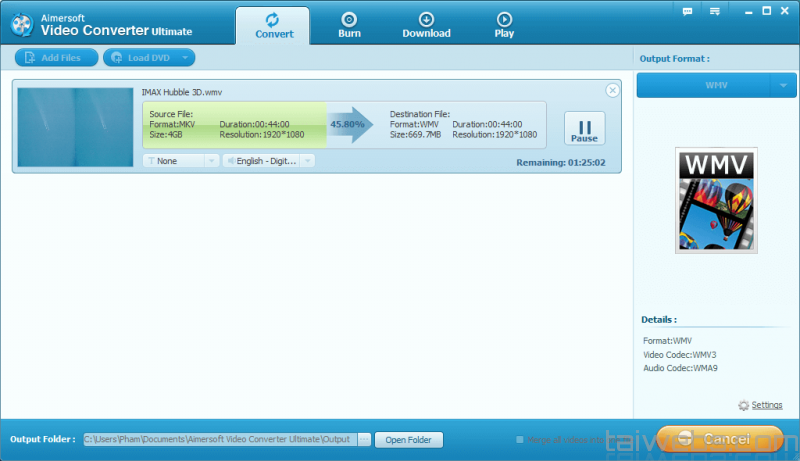Click the Settings gear icon
The width and height of the screenshot is (800, 461).
[x=743, y=406]
